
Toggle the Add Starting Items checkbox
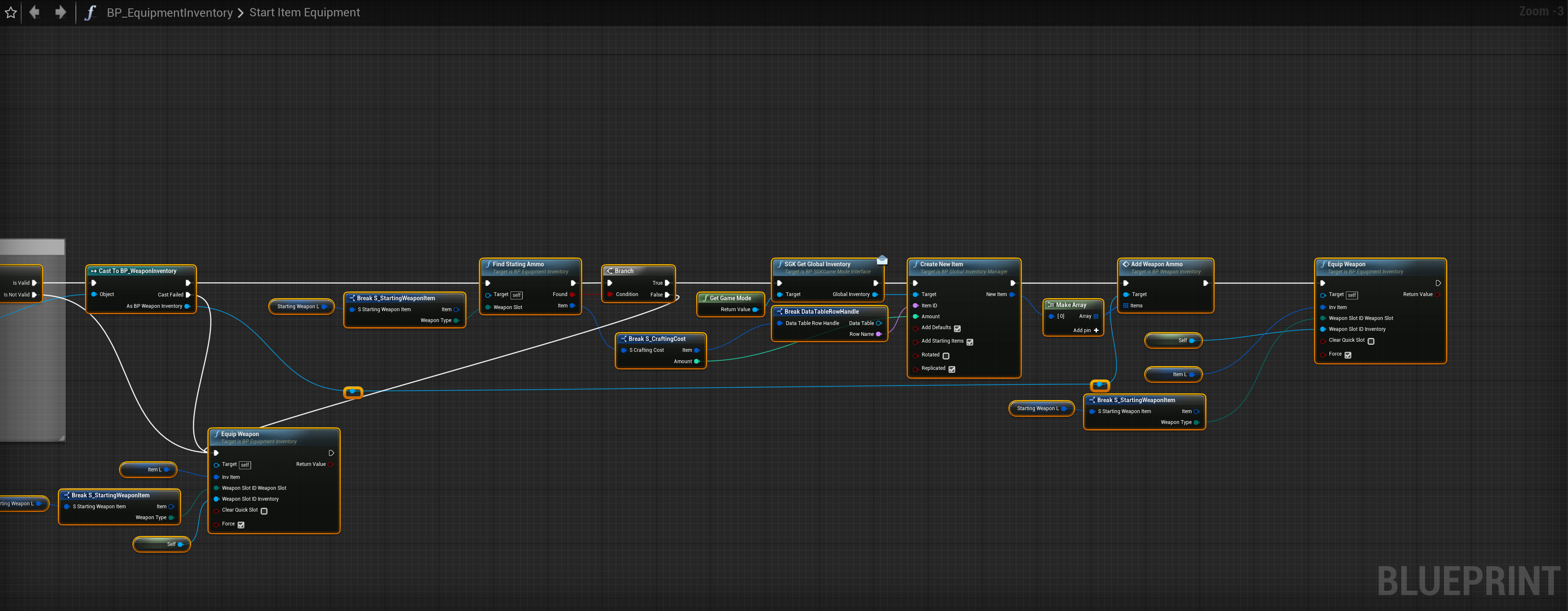tap(969, 342)
